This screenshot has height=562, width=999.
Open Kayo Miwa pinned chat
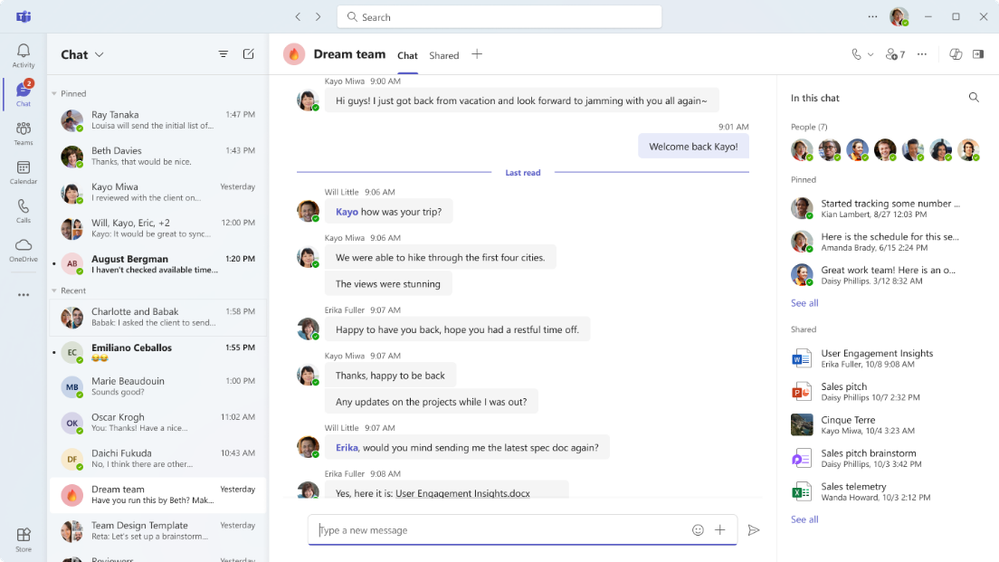(158, 192)
